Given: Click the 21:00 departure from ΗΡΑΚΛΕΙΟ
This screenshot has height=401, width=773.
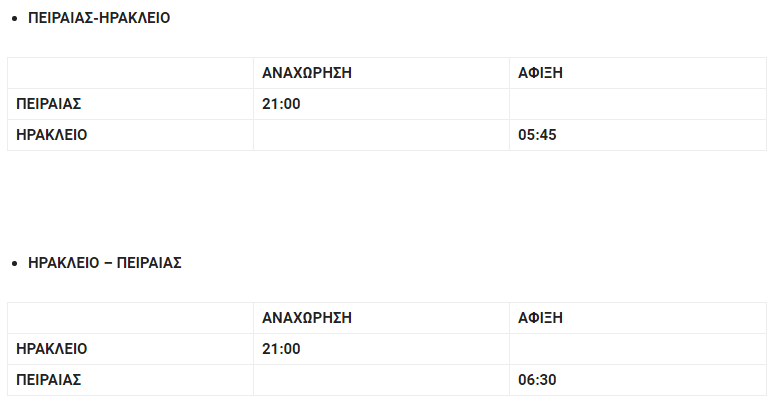Looking at the screenshot, I should [x=281, y=349].
